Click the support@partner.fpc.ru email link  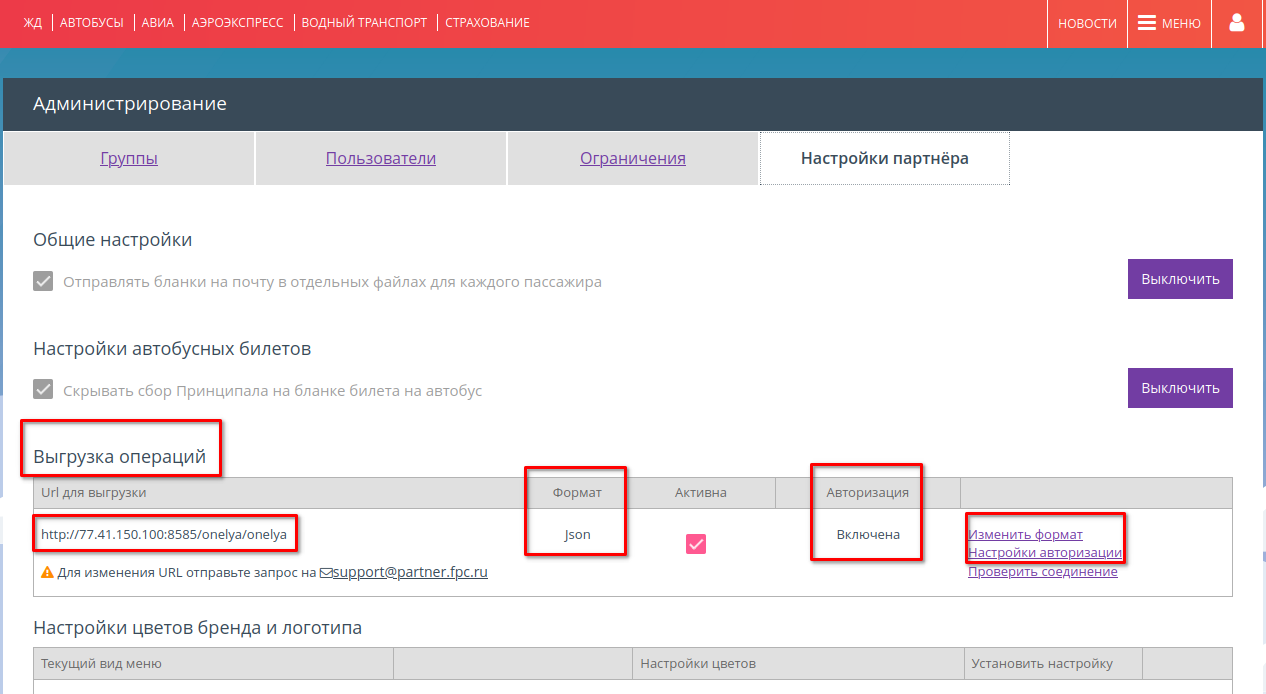click(x=410, y=573)
